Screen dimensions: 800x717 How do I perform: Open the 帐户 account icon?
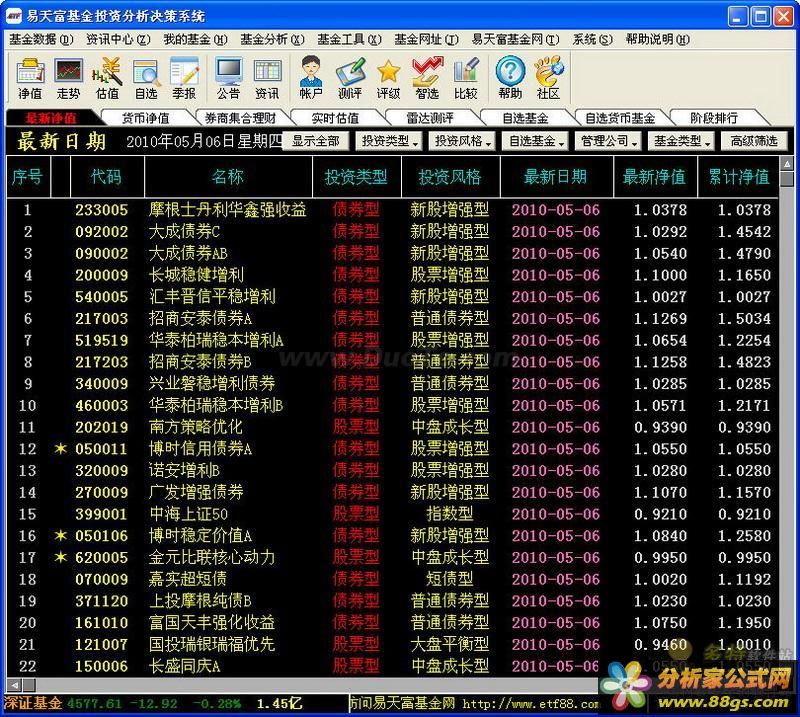tap(311, 78)
